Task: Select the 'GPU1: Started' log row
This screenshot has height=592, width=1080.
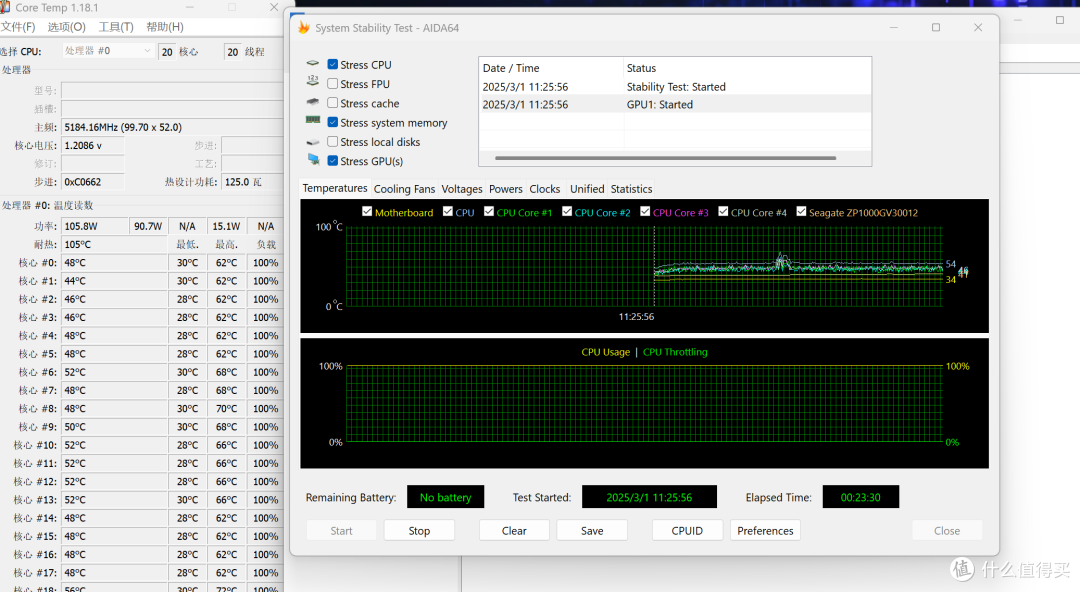Action: (x=675, y=105)
